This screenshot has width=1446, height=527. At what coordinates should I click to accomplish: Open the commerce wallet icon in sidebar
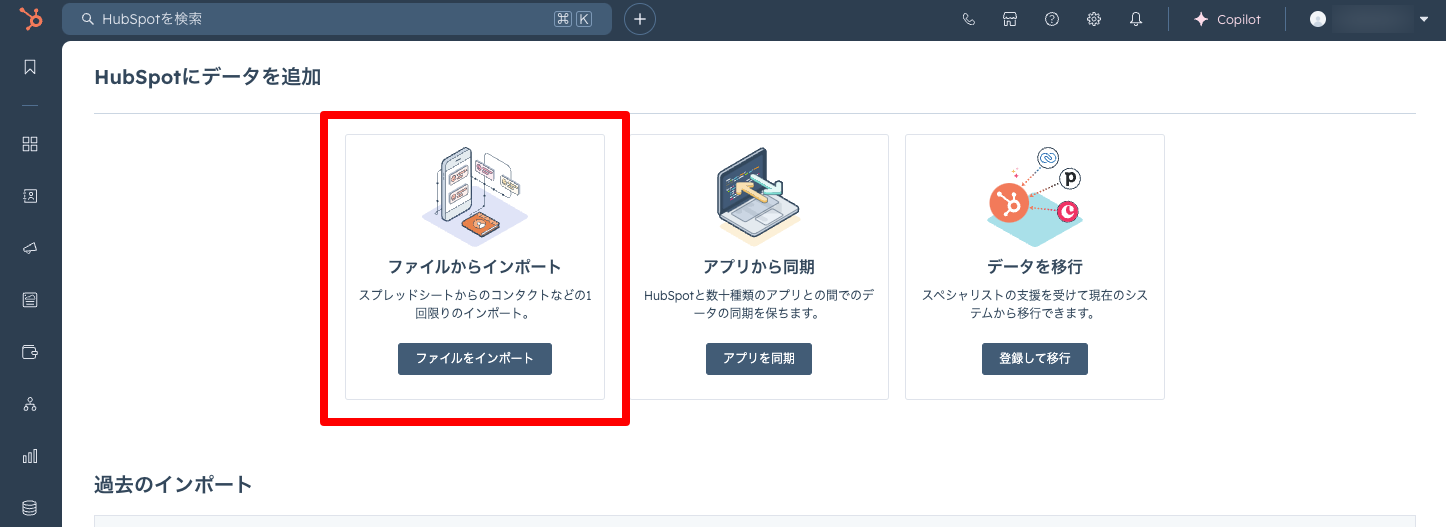[x=30, y=352]
